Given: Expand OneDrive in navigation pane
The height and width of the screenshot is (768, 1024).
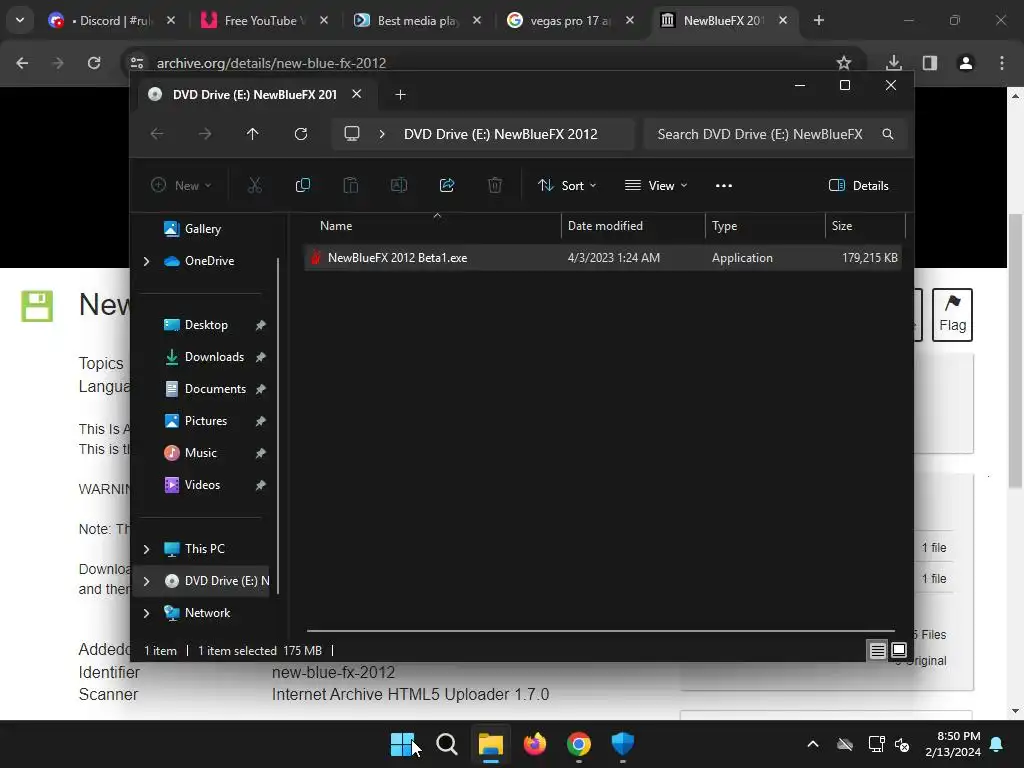Looking at the screenshot, I should point(146,261).
